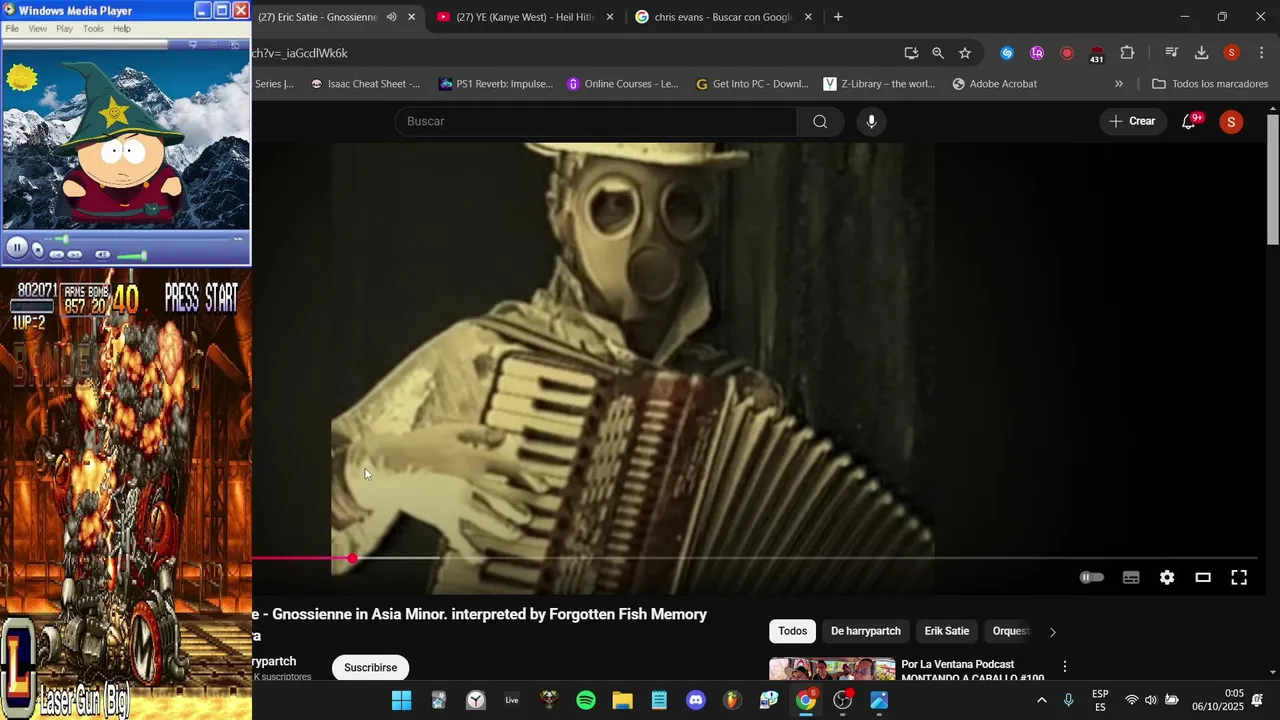
Task: Open the Chrome extensions puzzle menu
Action: pos(1127,53)
